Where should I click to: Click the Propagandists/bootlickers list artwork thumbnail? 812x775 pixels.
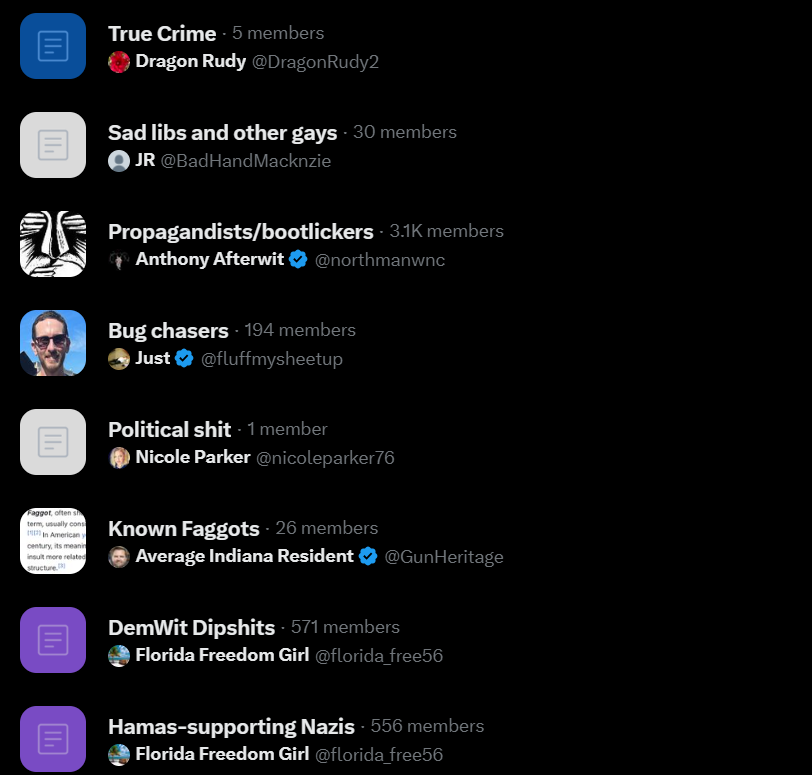[53, 244]
